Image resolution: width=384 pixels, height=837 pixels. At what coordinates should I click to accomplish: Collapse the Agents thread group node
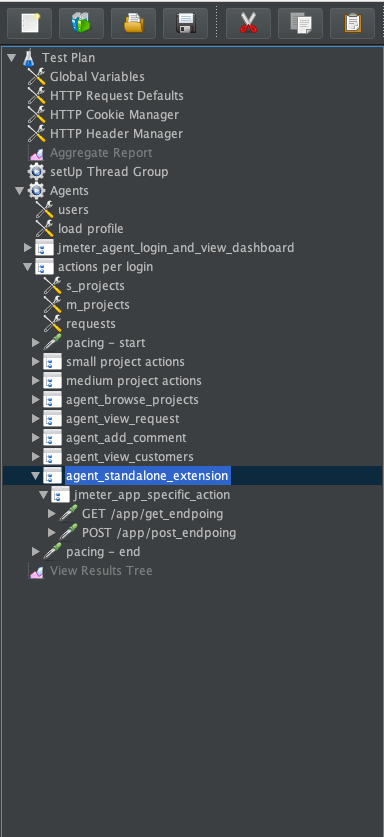[20, 191]
